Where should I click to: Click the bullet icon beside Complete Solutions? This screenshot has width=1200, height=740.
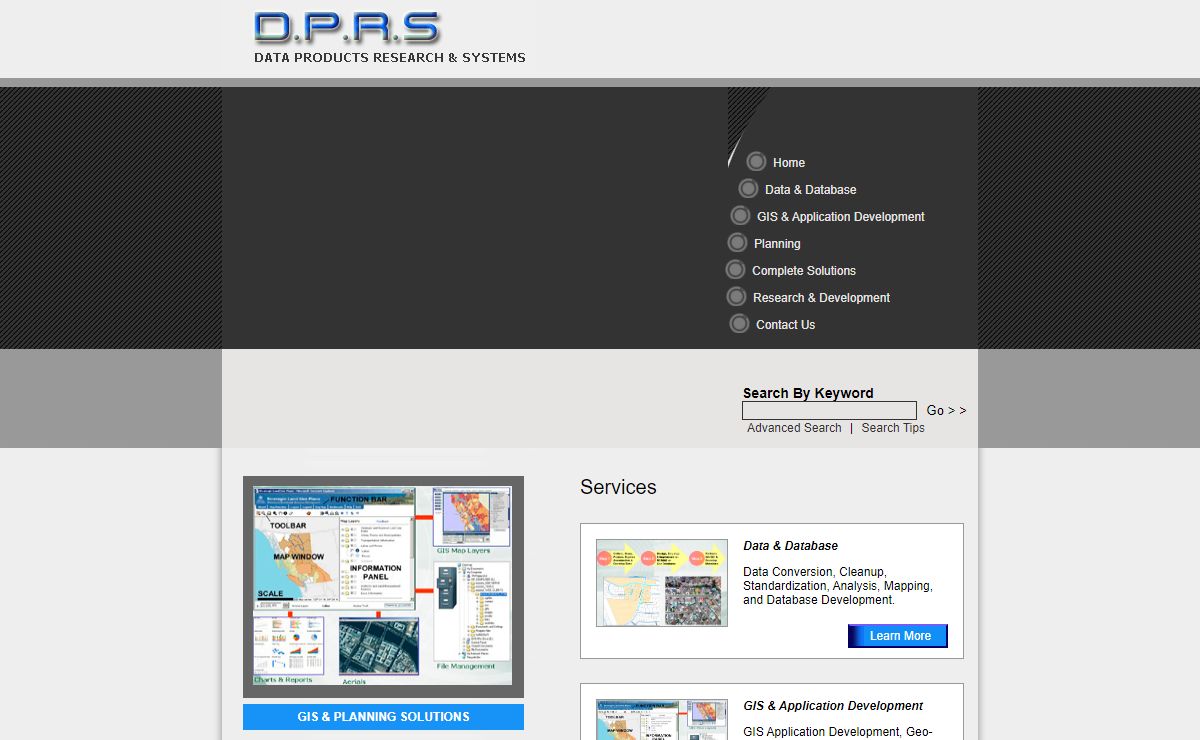pyautogui.click(x=735, y=270)
